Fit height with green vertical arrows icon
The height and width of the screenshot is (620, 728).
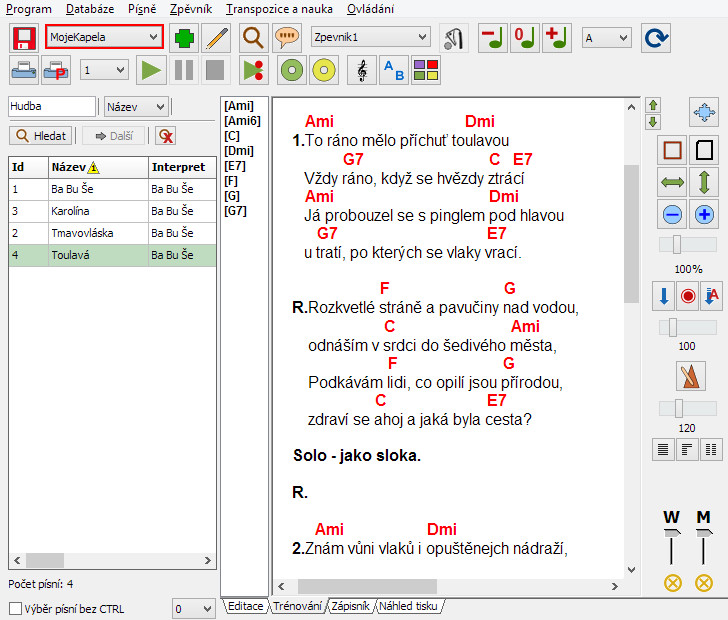click(704, 183)
